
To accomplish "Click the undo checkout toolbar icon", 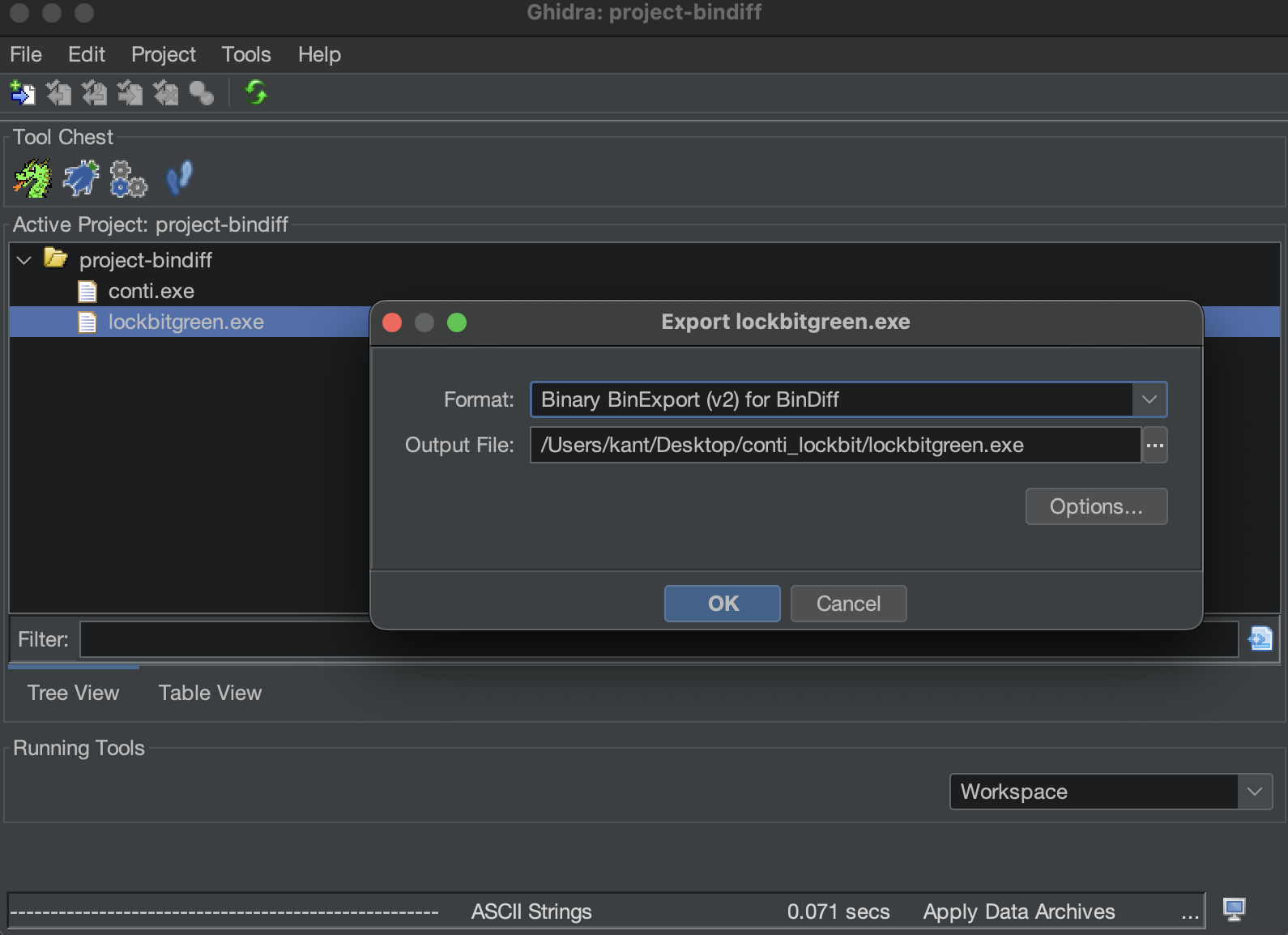I will point(165,93).
